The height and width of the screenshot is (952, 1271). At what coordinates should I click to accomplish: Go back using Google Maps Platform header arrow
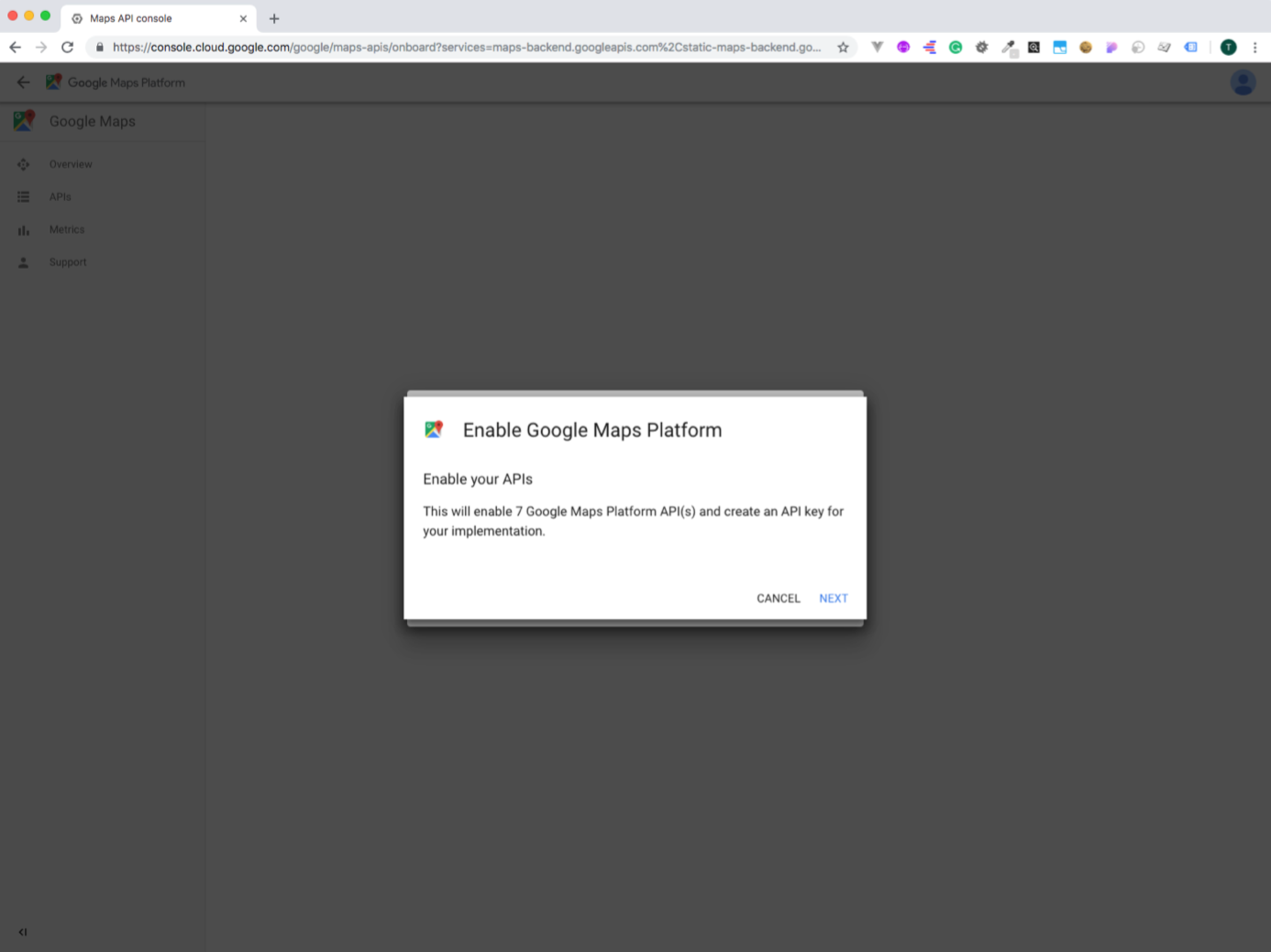23,83
